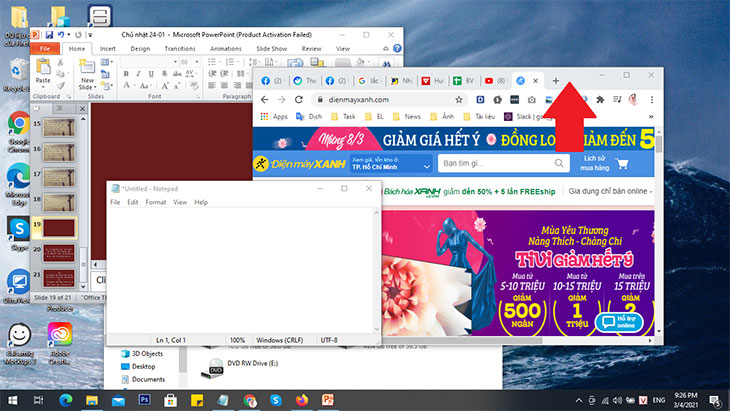730x411 pixels.
Task: Open Chrome extensions puzzle icon
Action: tap(600, 100)
